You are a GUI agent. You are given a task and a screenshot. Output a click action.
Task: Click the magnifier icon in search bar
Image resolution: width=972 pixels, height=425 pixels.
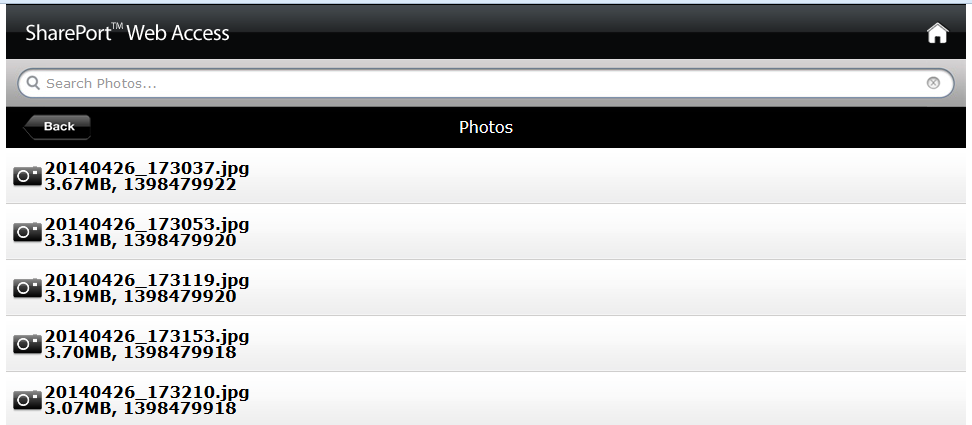(x=33, y=83)
